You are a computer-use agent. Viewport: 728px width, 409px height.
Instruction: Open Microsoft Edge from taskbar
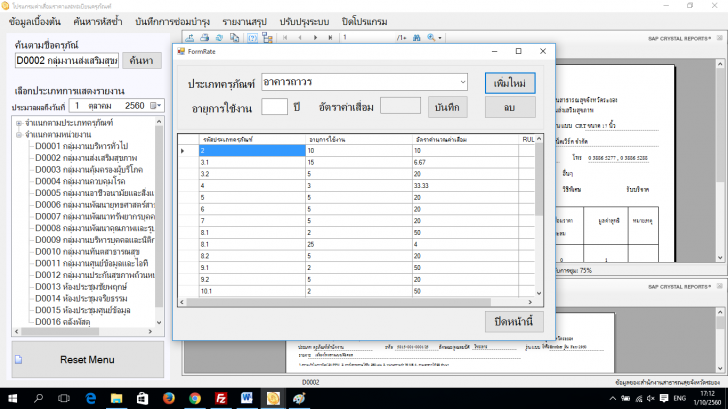click(x=91, y=398)
